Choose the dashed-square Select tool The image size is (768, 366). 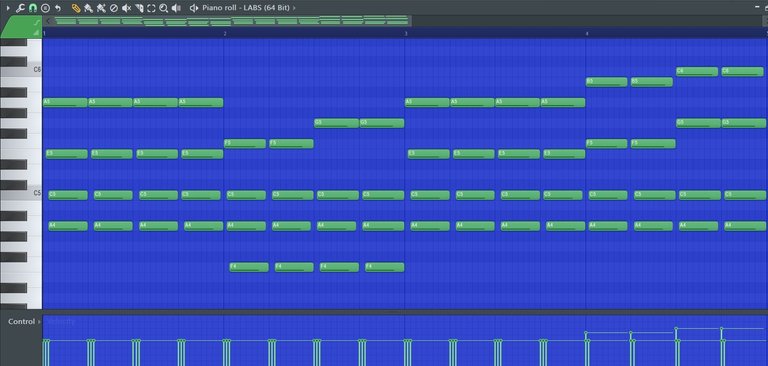pyautogui.click(x=151, y=8)
